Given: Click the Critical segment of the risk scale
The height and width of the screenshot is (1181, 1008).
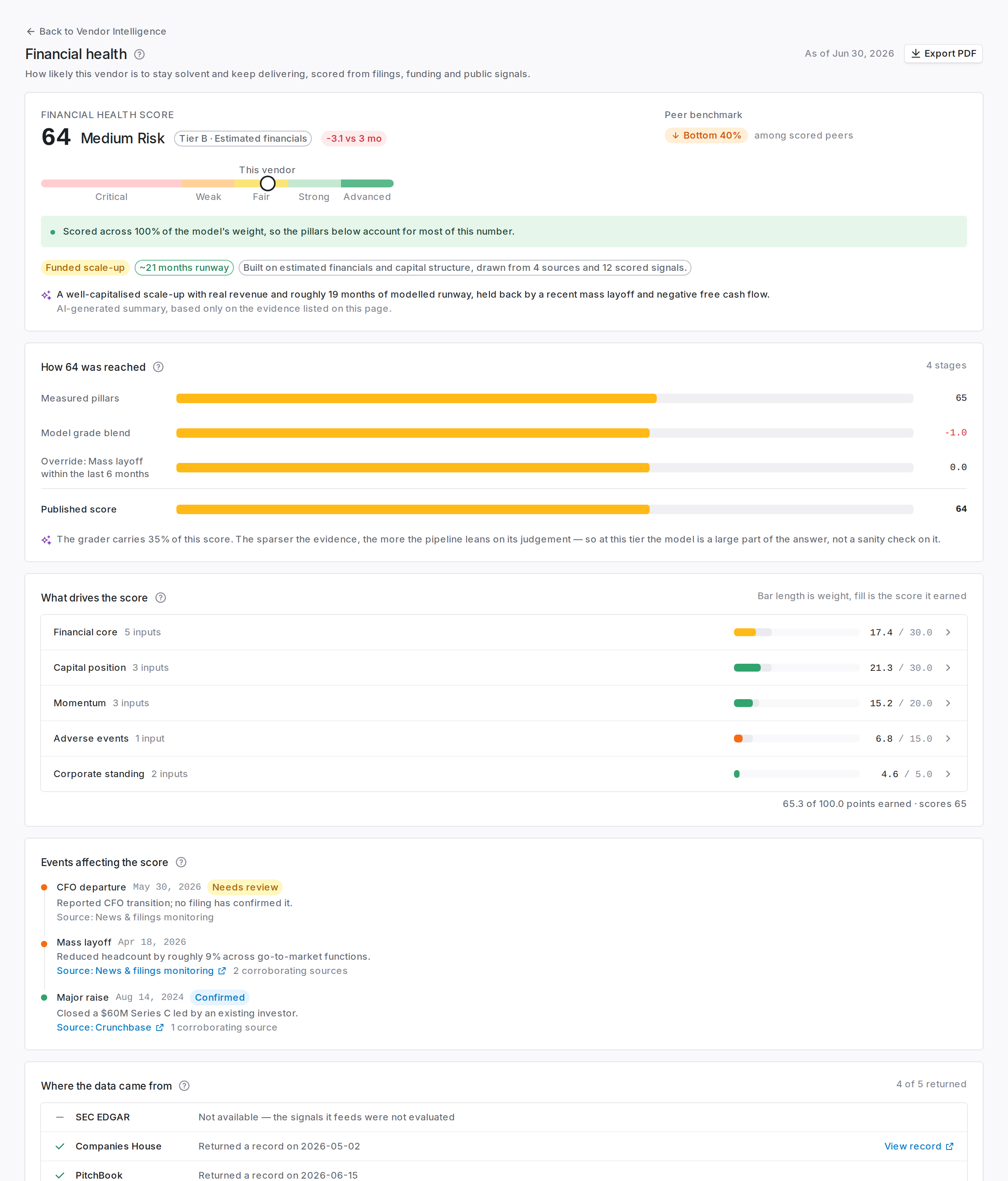Looking at the screenshot, I should (111, 183).
